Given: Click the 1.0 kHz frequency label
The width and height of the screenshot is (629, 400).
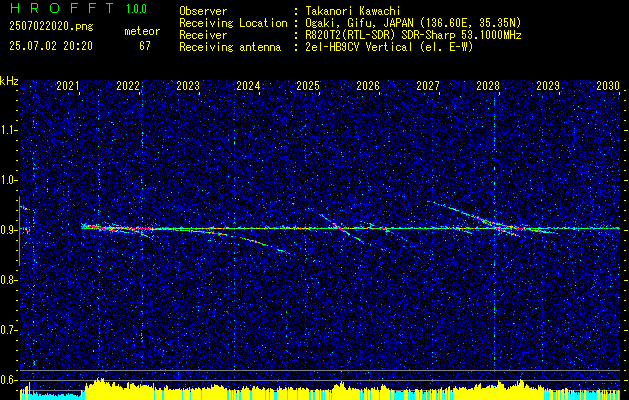Looking at the screenshot, I should click(x=9, y=181).
